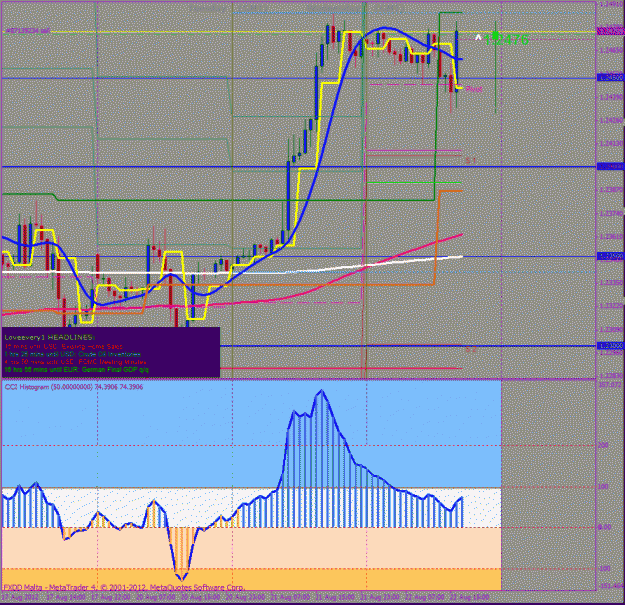Viewport: 625px width, 605px height.
Task: Click the 21 Aug 07:00 time axis label
Action: point(290,598)
